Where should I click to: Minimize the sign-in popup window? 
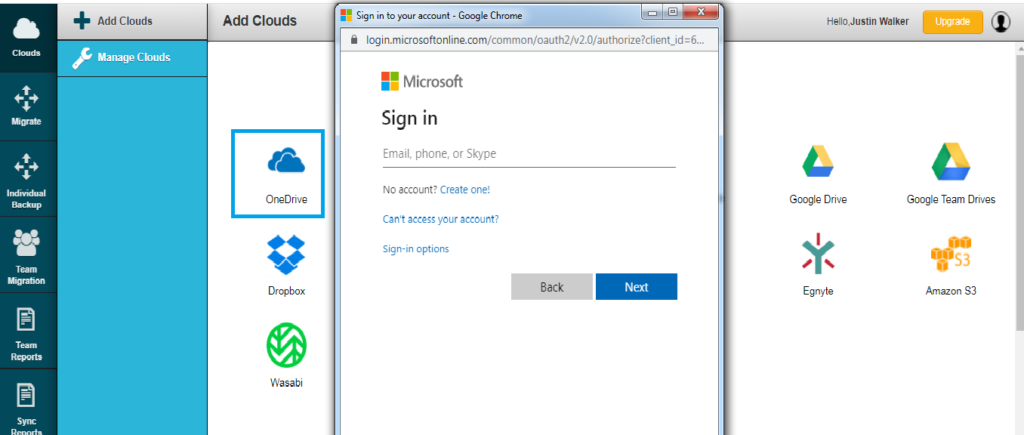(654, 12)
